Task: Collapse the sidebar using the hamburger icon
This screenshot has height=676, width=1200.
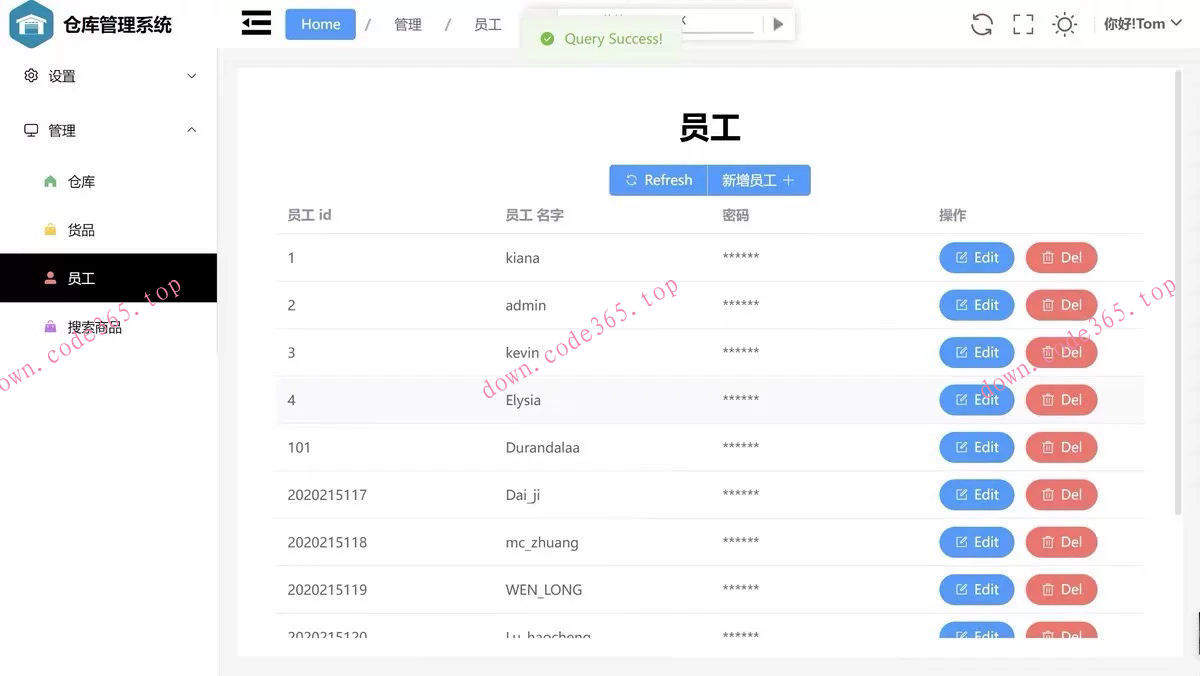Action: point(256,22)
